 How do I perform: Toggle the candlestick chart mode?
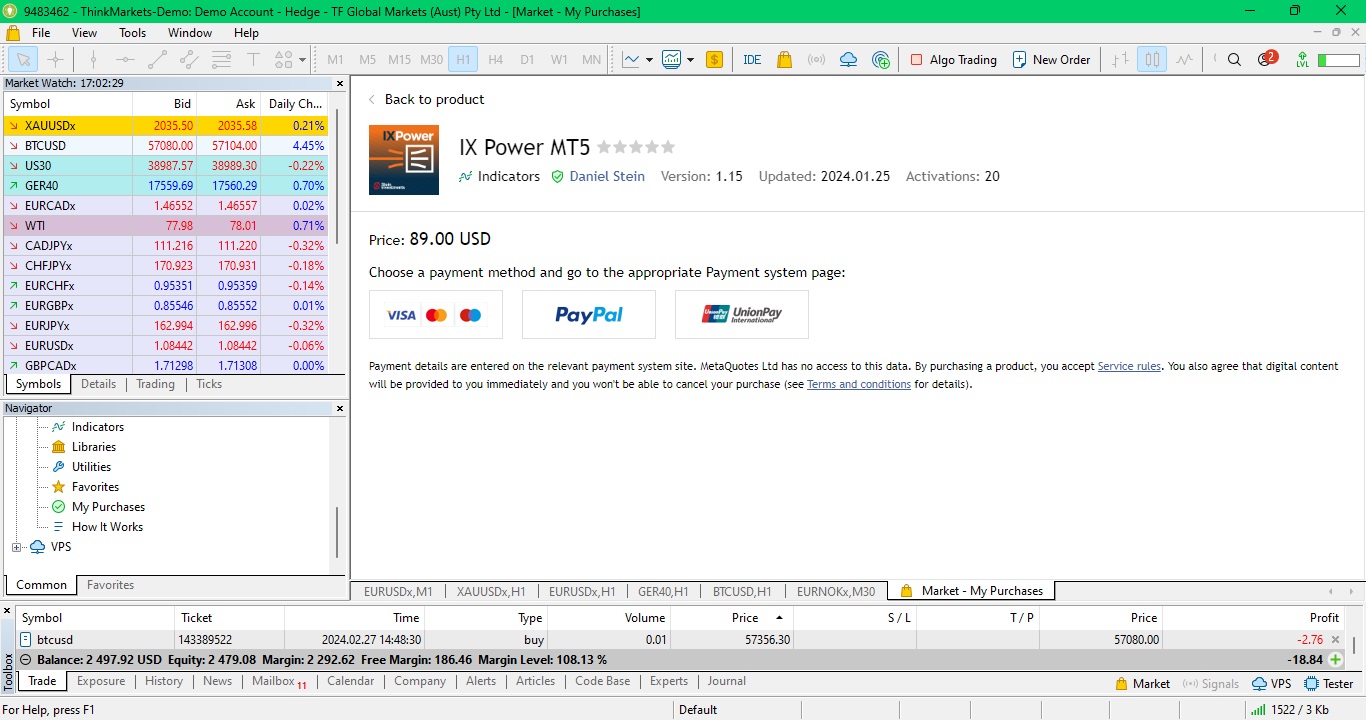pyautogui.click(x=1152, y=60)
